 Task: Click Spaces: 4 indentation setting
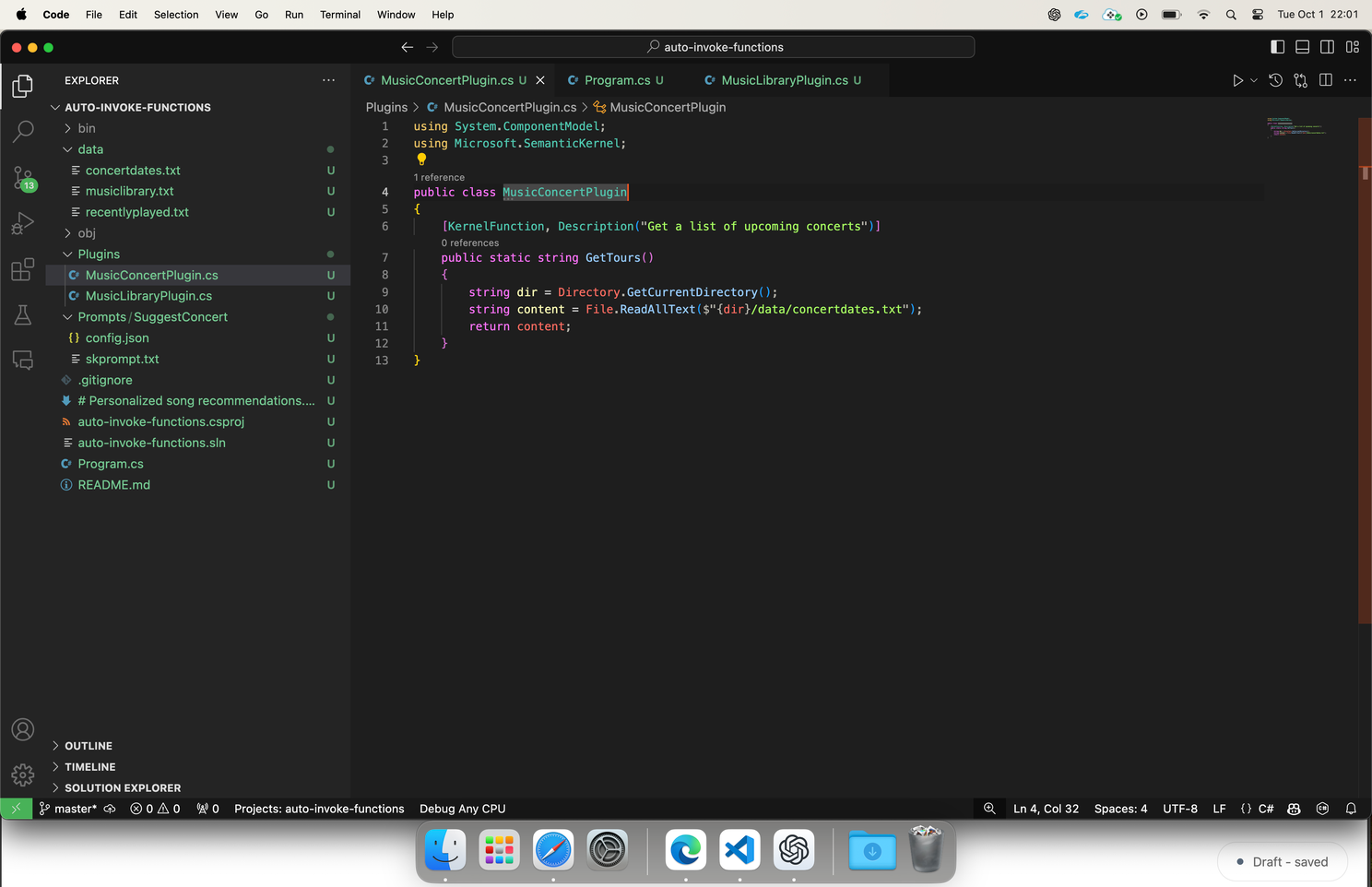click(1120, 809)
